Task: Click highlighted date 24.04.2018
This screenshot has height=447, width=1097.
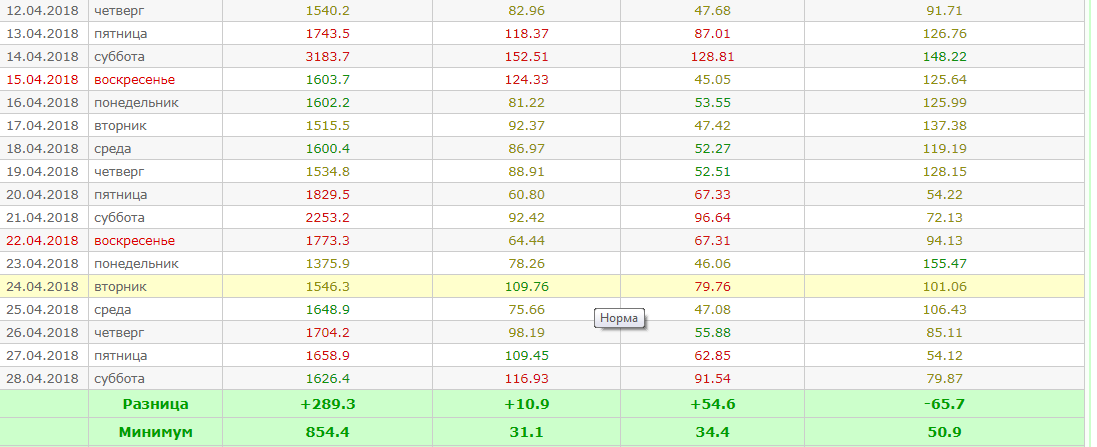Action: point(43,287)
